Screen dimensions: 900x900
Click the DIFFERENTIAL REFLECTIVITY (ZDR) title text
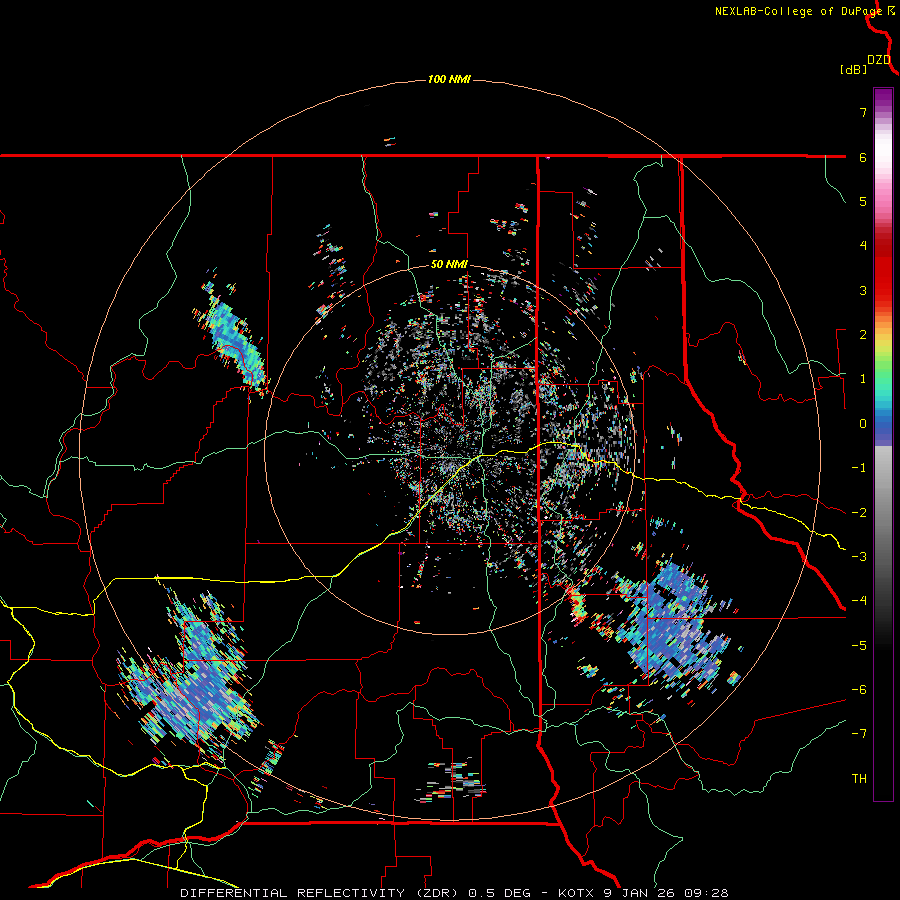pyautogui.click(x=320, y=893)
